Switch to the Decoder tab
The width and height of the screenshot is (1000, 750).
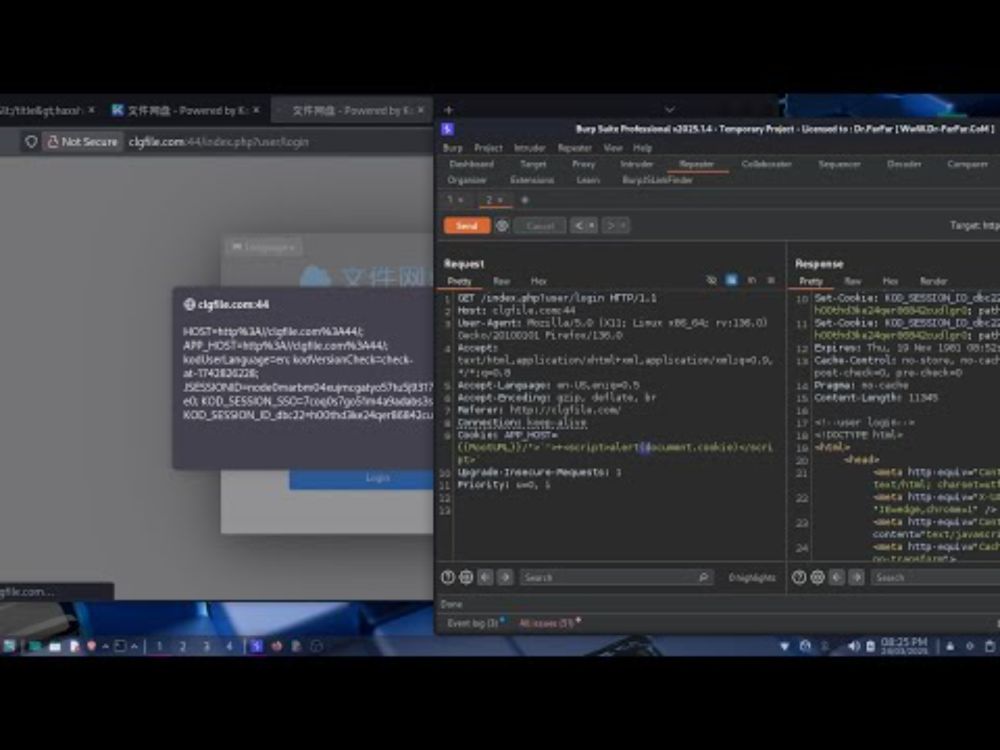point(904,164)
